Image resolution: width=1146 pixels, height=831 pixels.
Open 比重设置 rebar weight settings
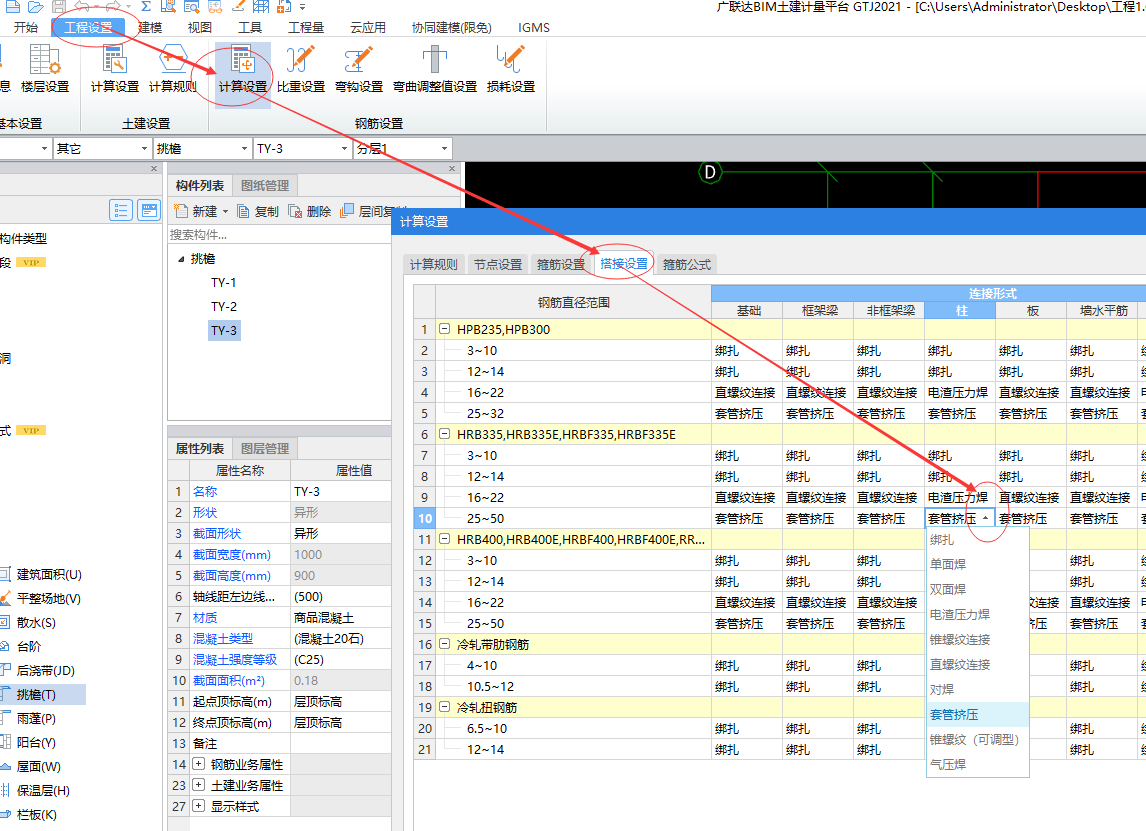pyautogui.click(x=300, y=69)
